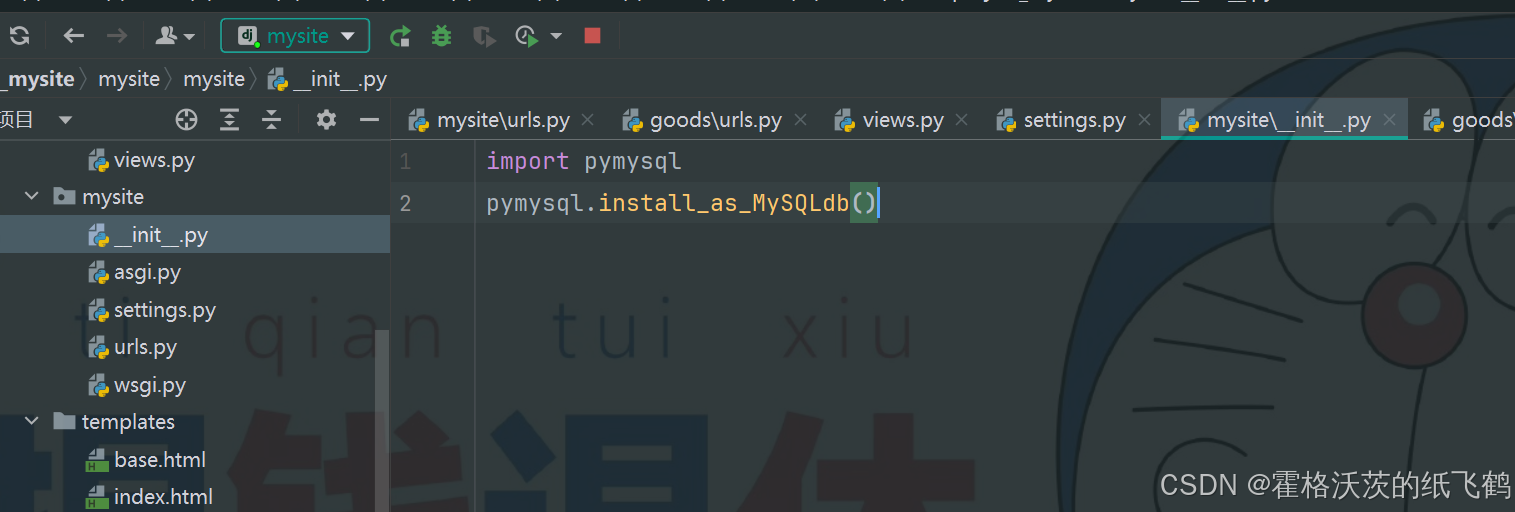Navigate back with the left arrow

74,36
